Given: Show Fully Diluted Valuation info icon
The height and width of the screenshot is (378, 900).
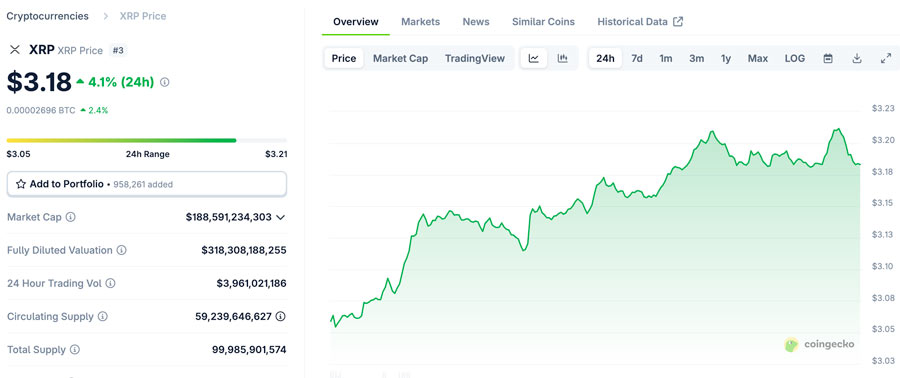Looking at the screenshot, I should pos(122,250).
